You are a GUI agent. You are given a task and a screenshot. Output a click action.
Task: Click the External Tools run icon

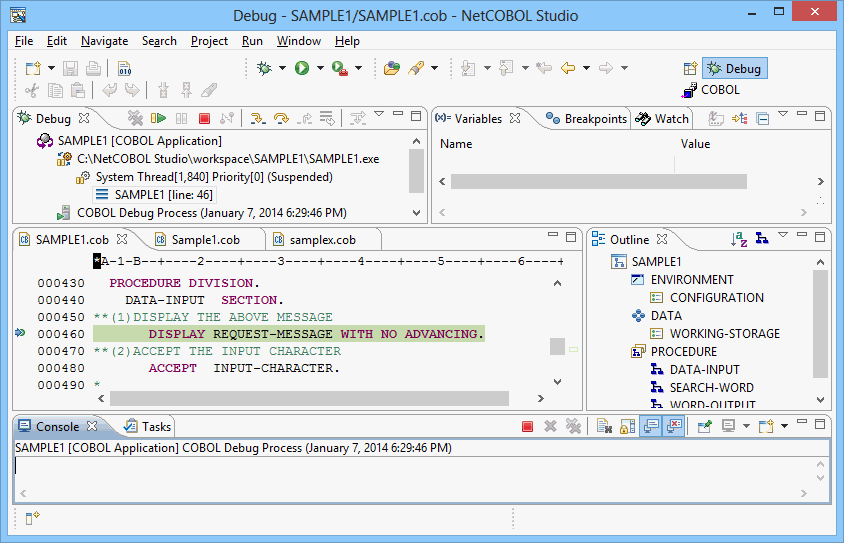340,68
